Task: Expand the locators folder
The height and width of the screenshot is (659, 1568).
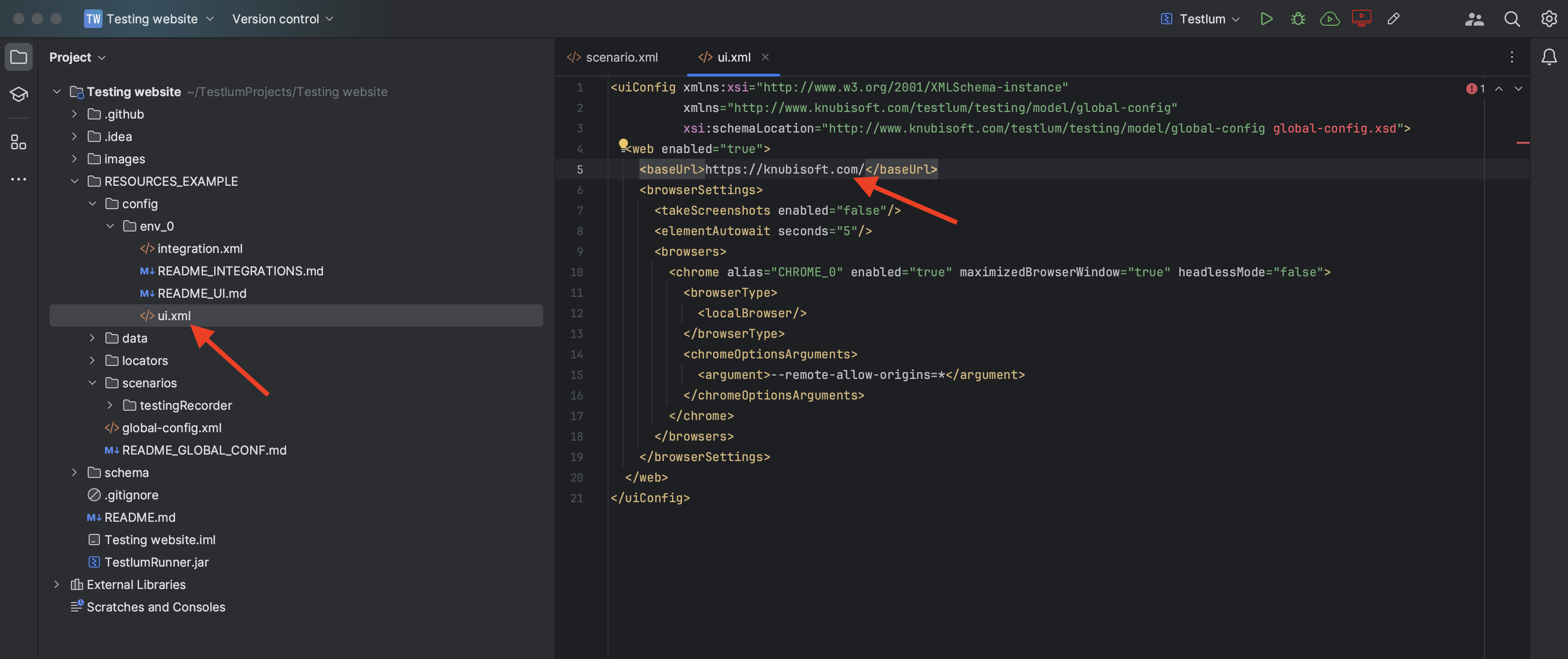Action: (92, 361)
